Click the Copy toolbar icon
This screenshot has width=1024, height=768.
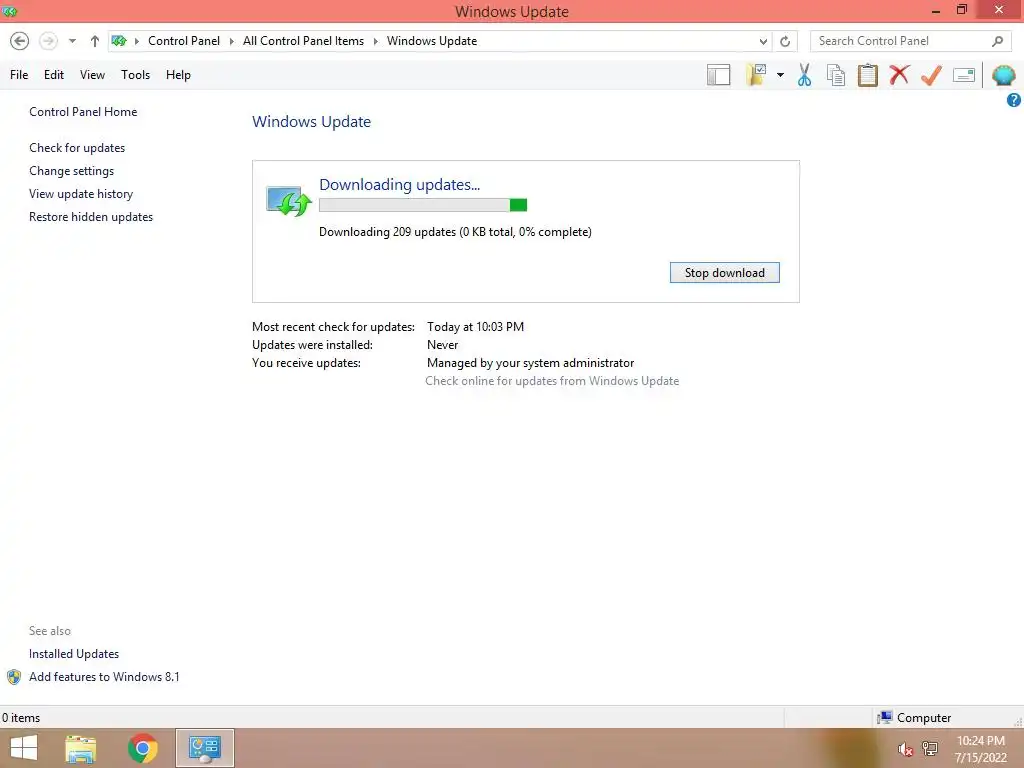click(x=836, y=75)
